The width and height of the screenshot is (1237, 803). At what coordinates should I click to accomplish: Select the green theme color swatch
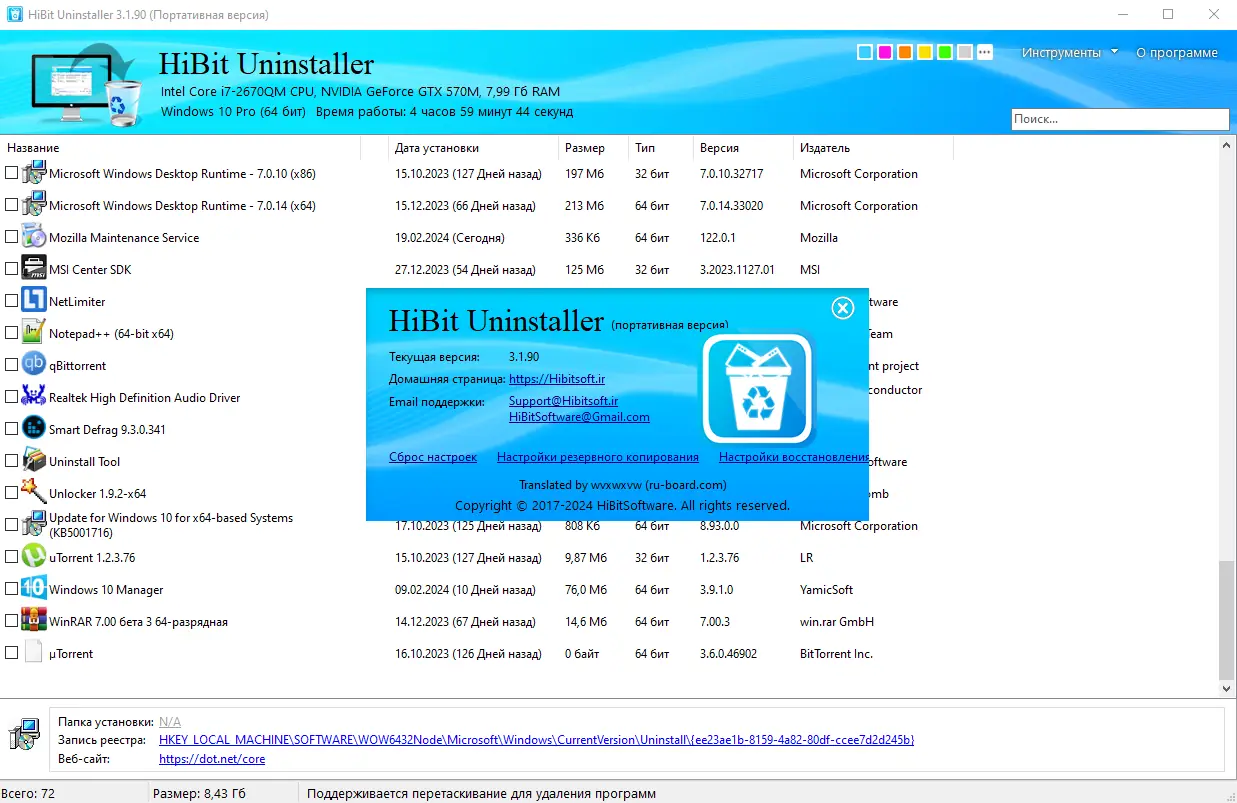[945, 52]
